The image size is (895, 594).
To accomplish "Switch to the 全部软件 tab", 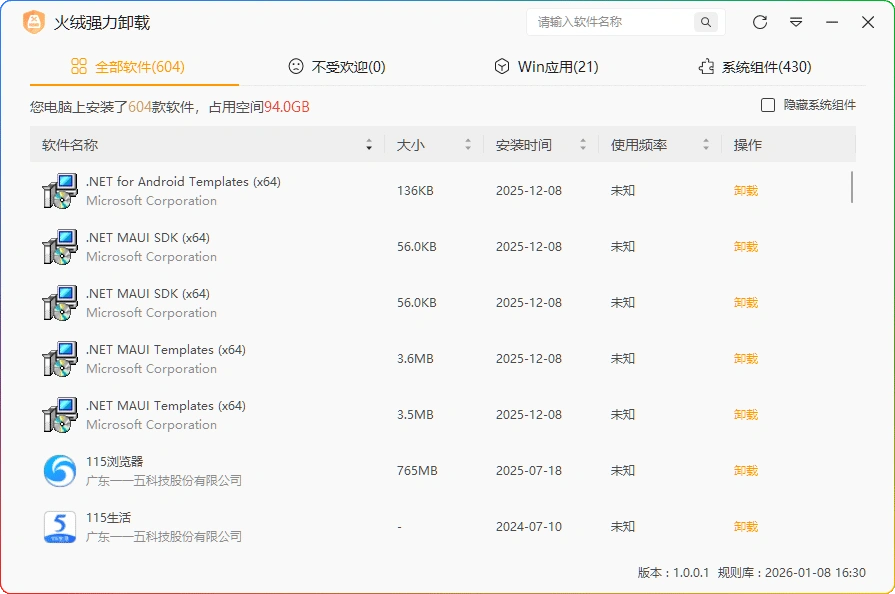I will point(136,66).
